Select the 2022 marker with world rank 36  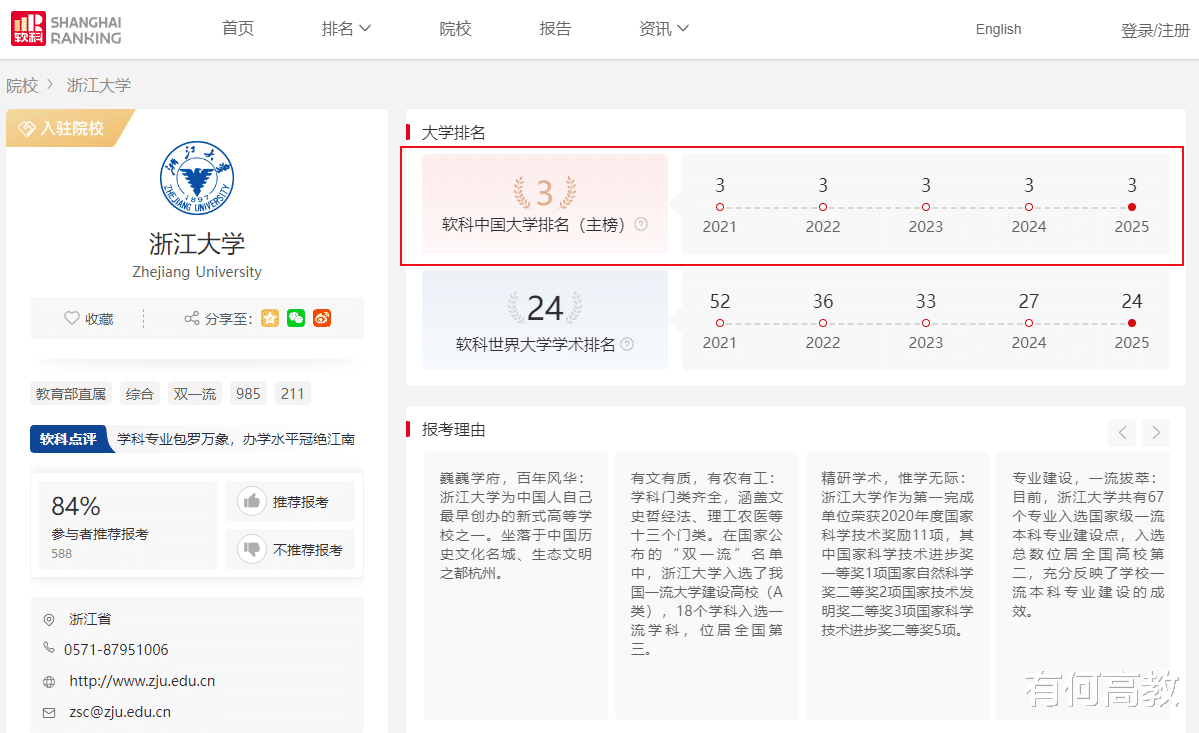pyautogui.click(x=823, y=323)
